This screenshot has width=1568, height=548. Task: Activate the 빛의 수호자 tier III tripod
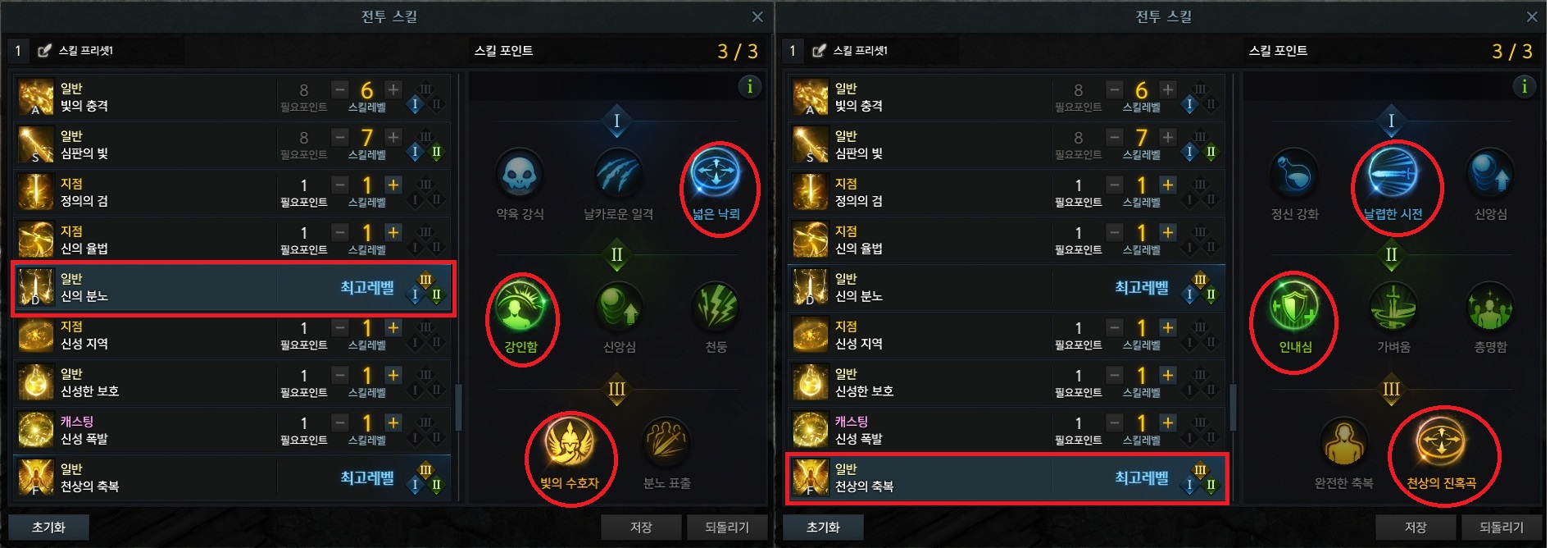click(569, 442)
